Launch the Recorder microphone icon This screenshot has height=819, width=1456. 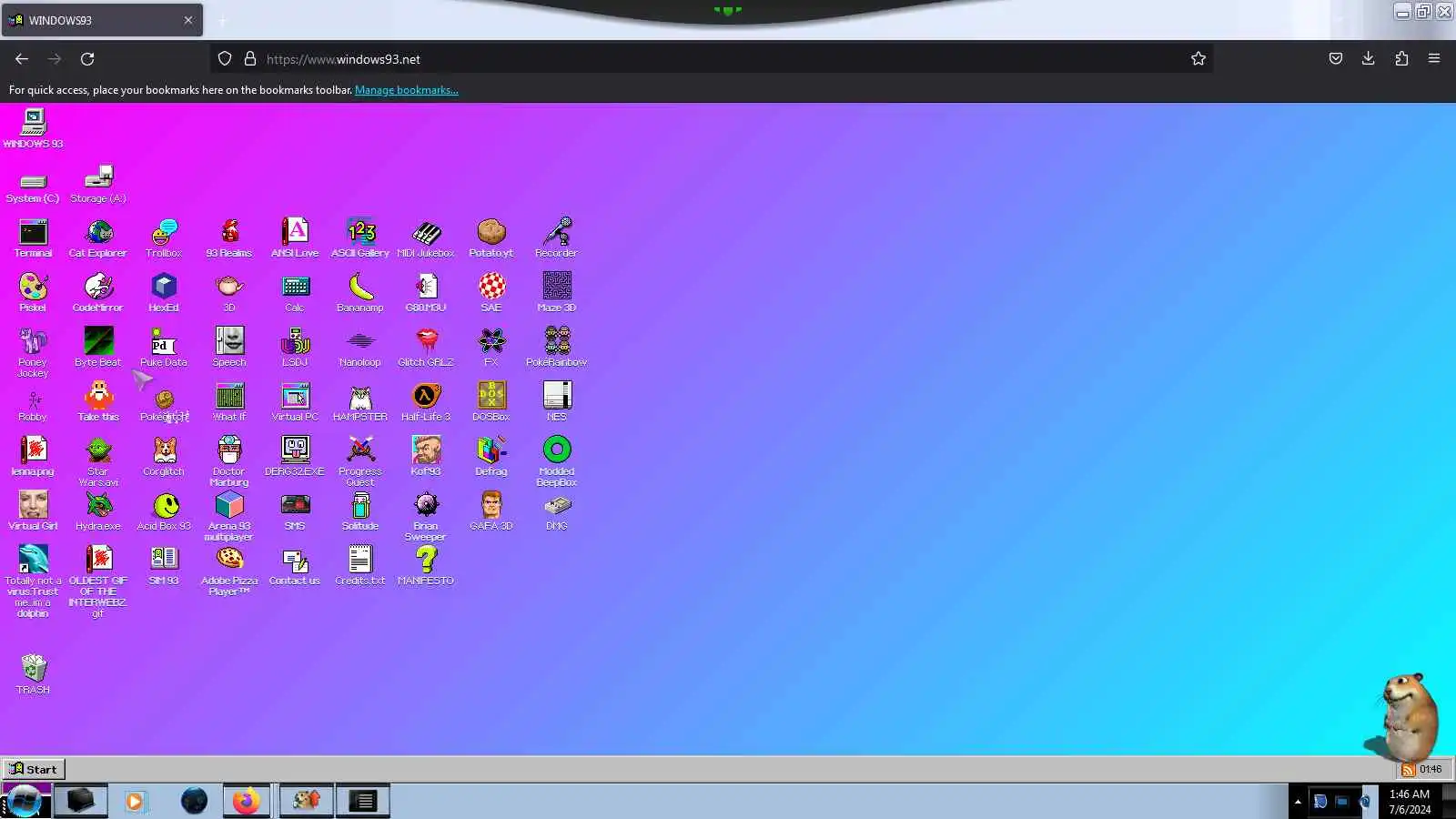pyautogui.click(x=557, y=238)
